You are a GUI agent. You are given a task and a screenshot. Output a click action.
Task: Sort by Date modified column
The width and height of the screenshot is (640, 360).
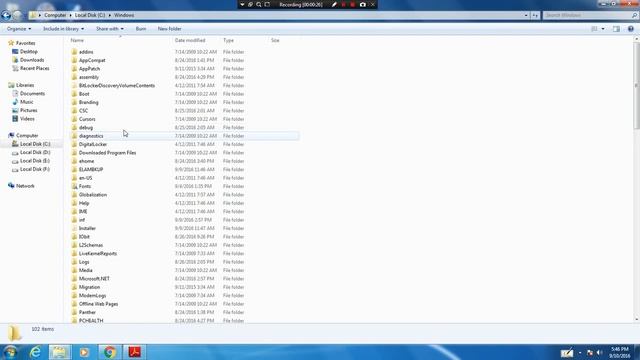point(190,40)
